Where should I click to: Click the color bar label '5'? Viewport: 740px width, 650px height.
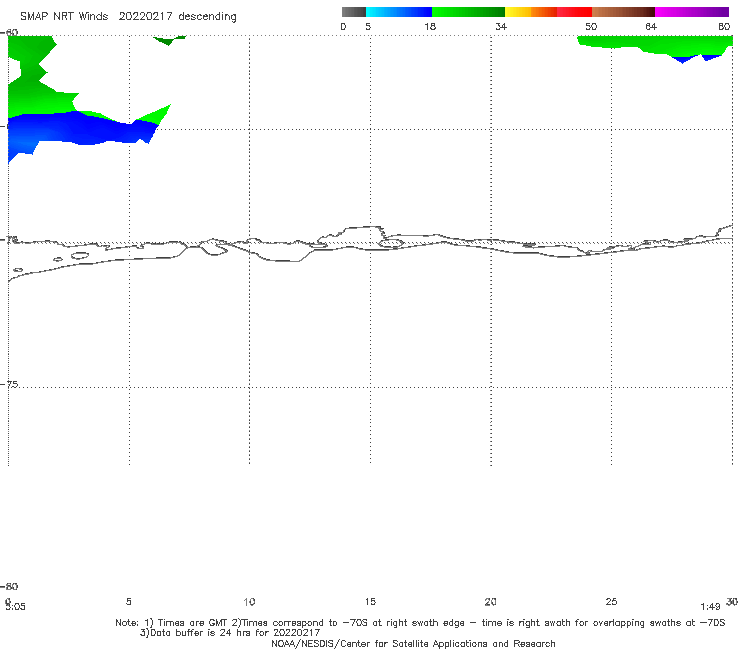[x=368, y=26]
